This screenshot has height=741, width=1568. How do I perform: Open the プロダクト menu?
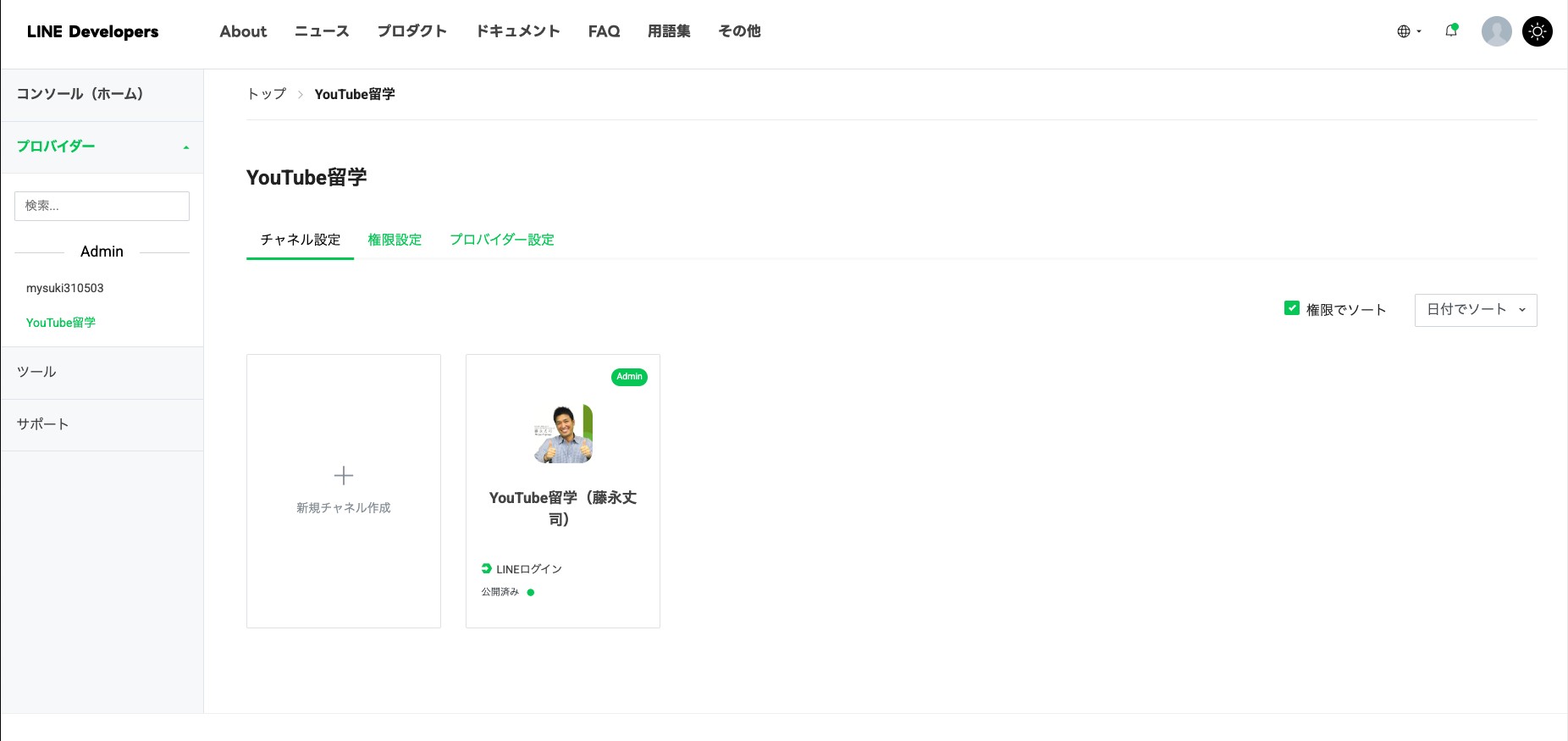pyautogui.click(x=411, y=31)
